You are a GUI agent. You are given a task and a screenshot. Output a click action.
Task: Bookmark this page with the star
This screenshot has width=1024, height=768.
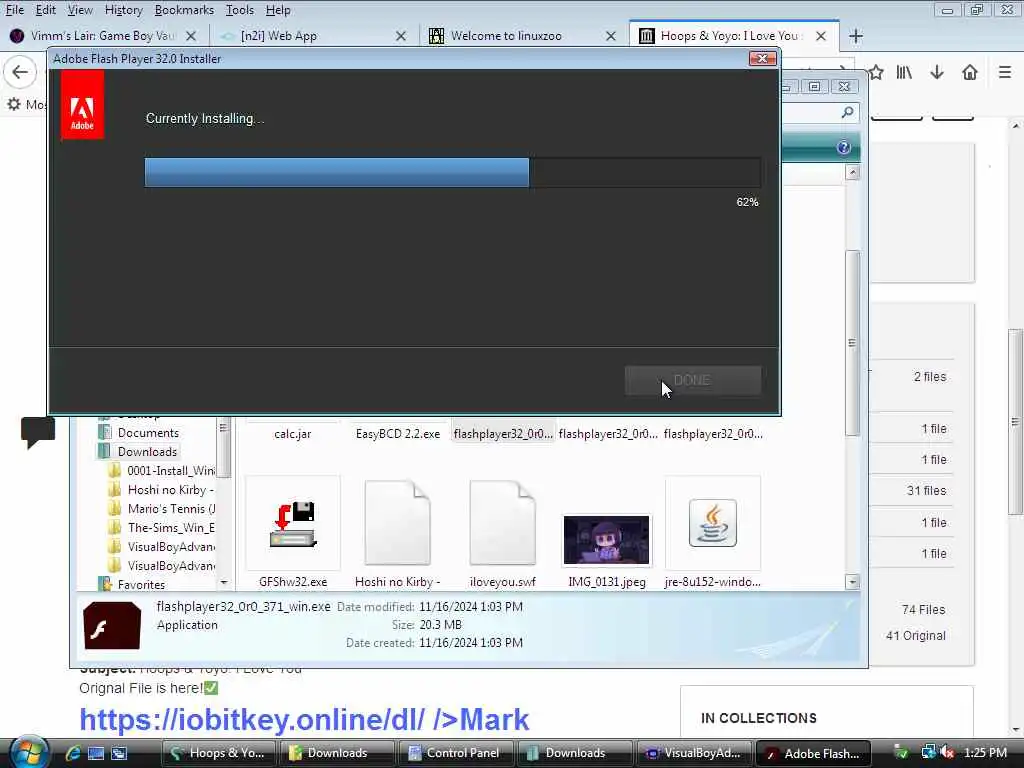click(x=876, y=72)
